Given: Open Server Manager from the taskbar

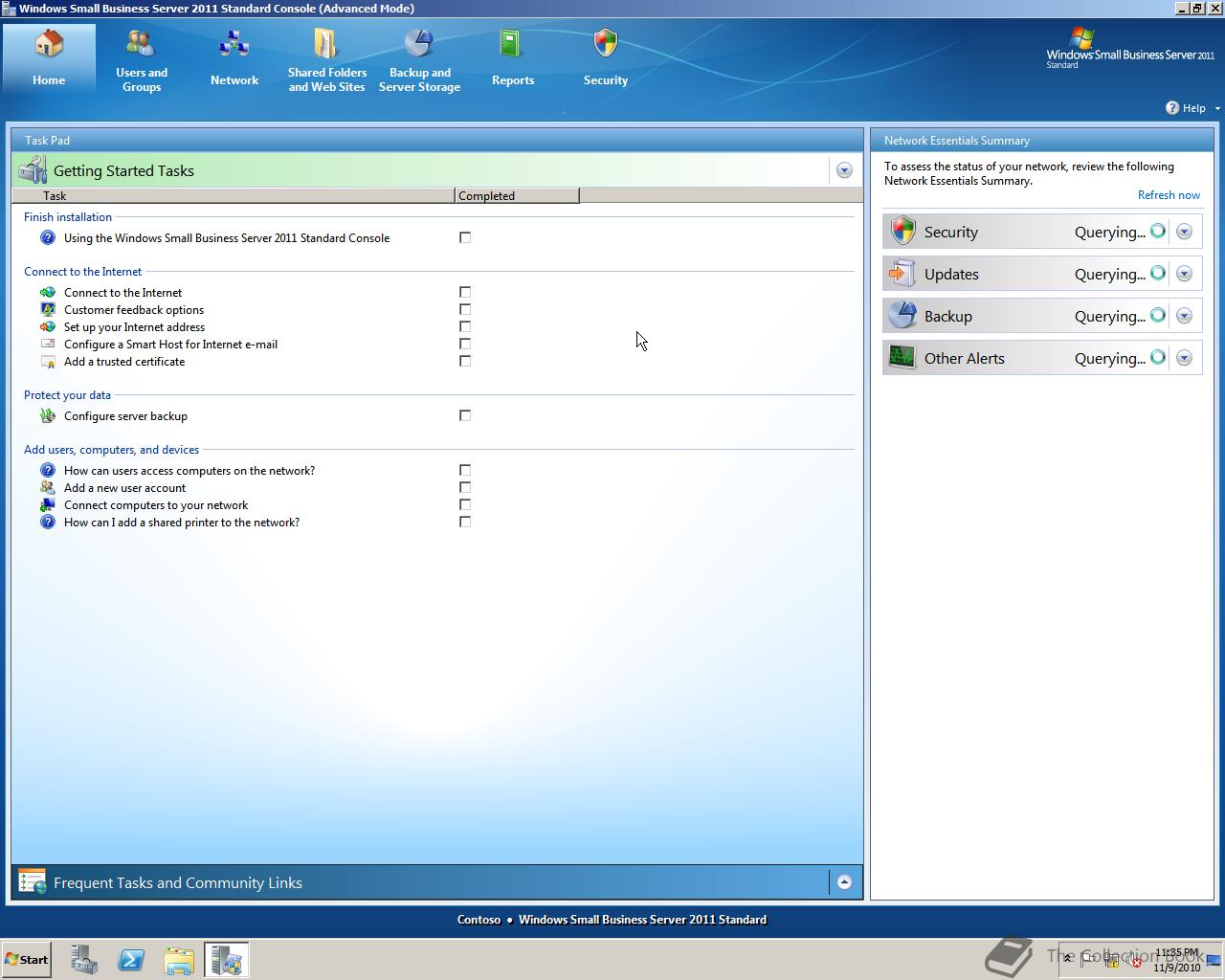Looking at the screenshot, I should coord(84,960).
